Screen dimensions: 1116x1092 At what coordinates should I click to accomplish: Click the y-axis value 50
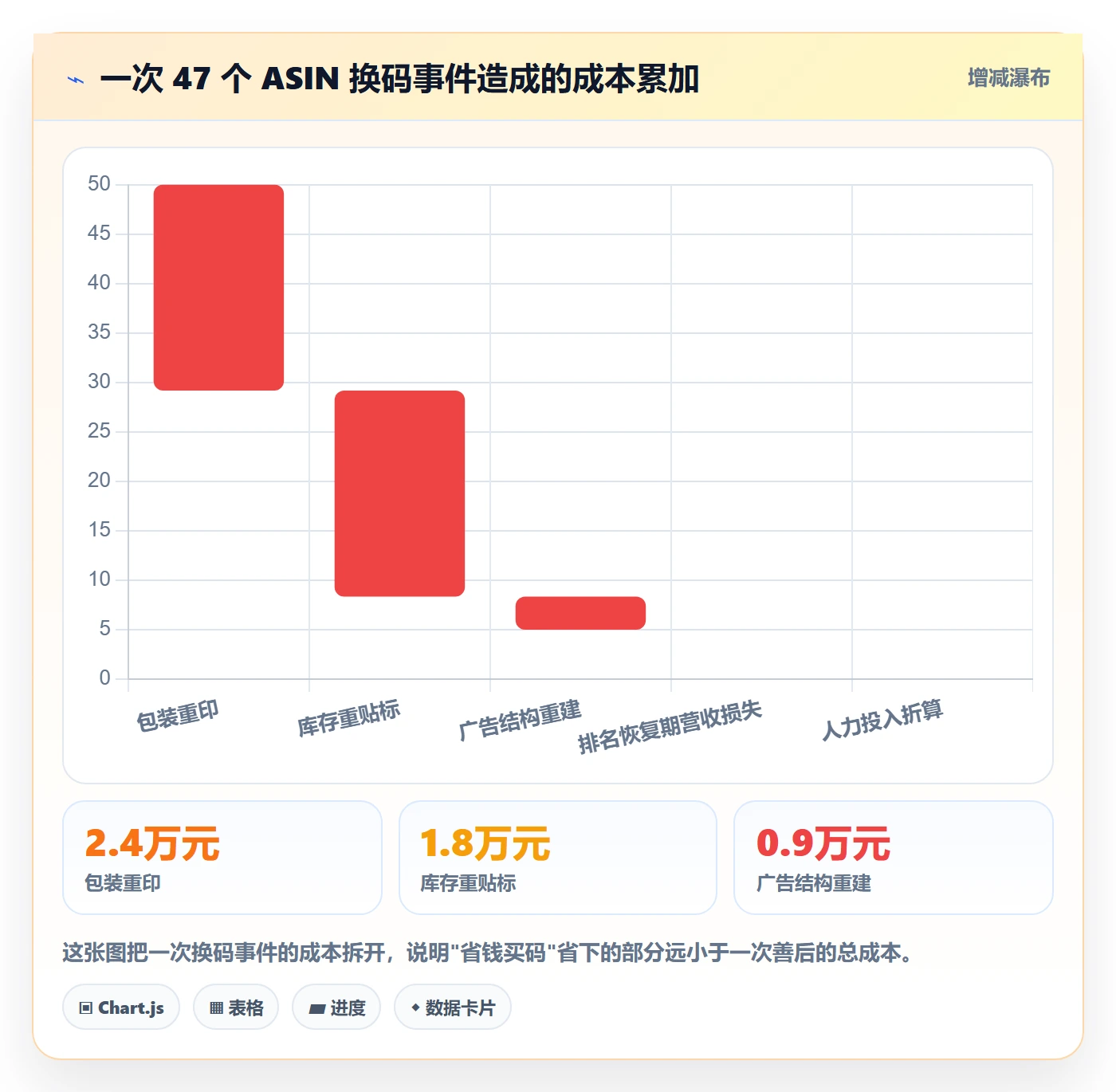99,184
